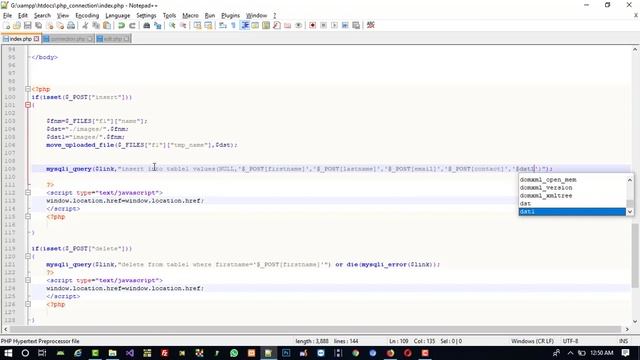The image size is (640, 360).
Task: Start macro recording with red button
Action: (x=312, y=25)
